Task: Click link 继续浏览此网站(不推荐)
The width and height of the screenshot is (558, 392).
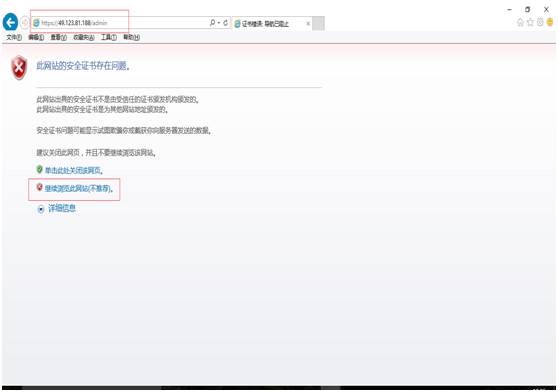Action: (x=79, y=189)
